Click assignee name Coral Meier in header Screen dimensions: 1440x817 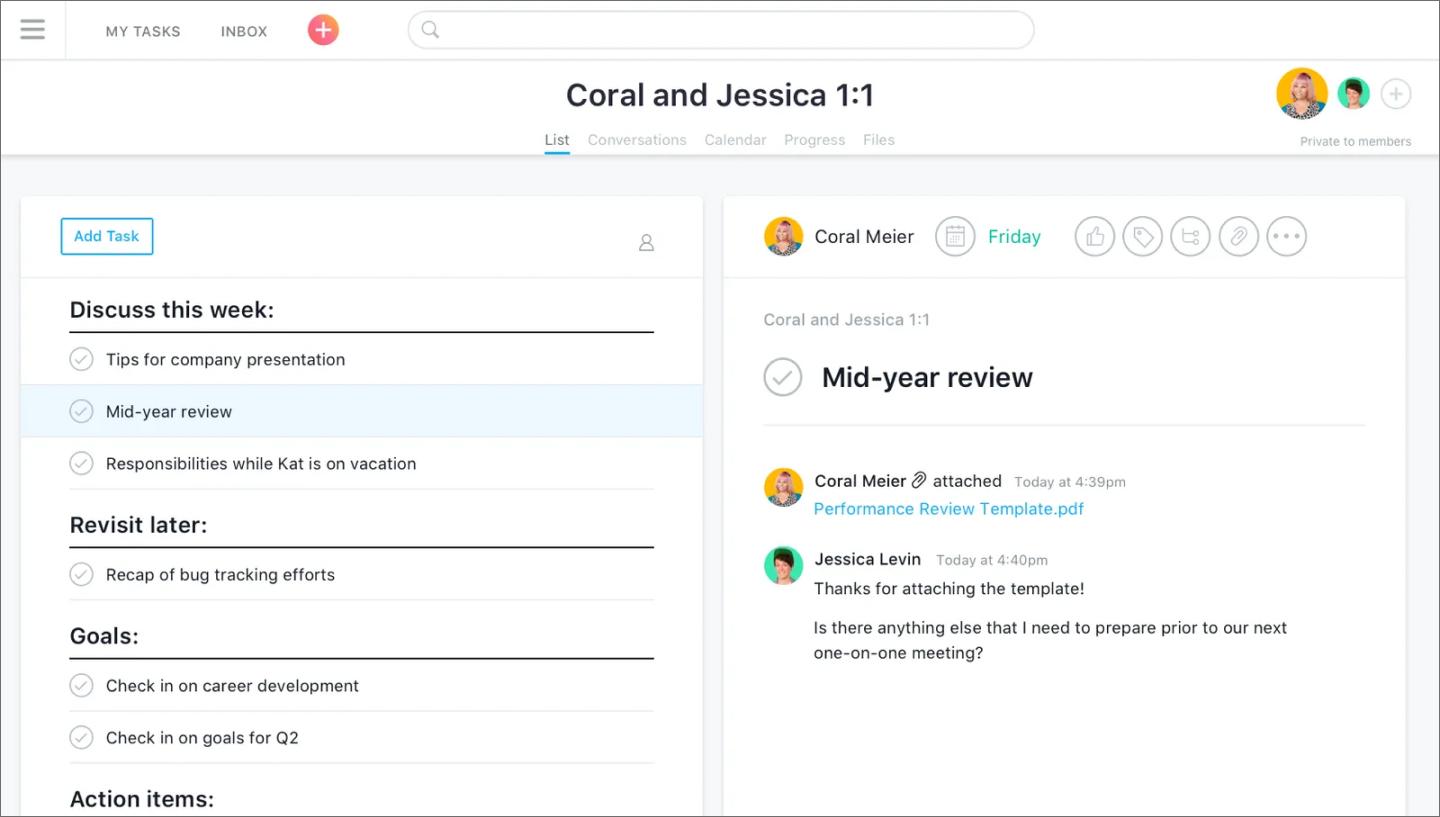[x=864, y=237]
